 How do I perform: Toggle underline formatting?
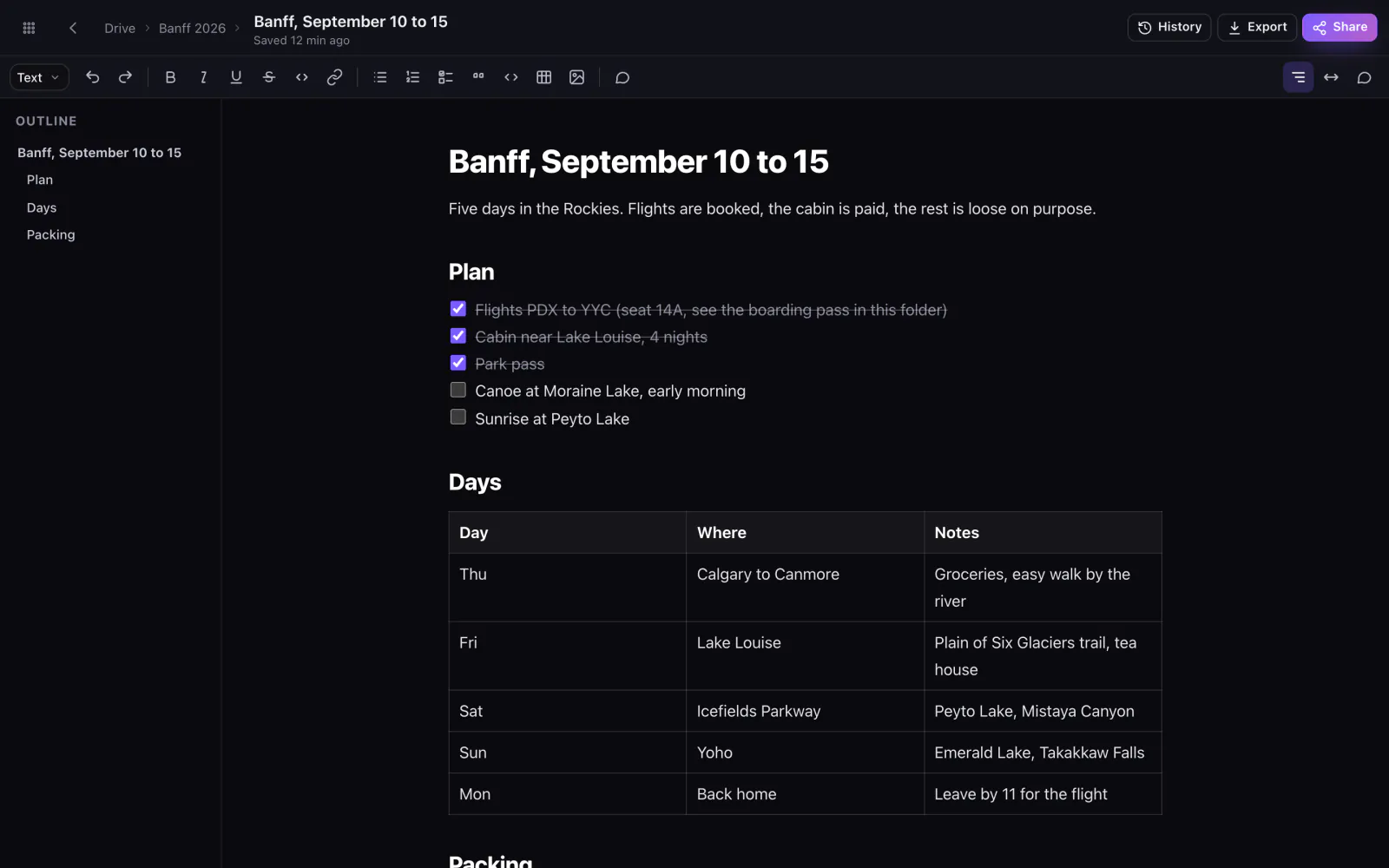(x=236, y=77)
